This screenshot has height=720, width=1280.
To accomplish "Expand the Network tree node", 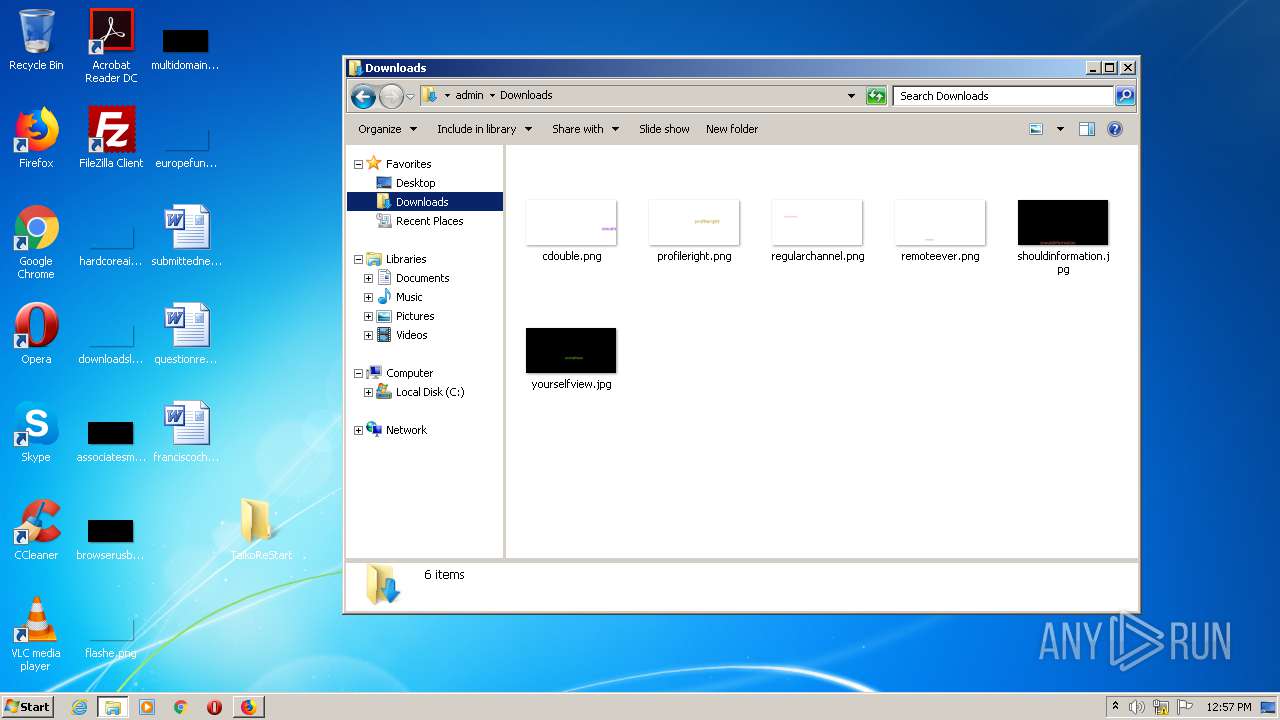I will click(358, 430).
